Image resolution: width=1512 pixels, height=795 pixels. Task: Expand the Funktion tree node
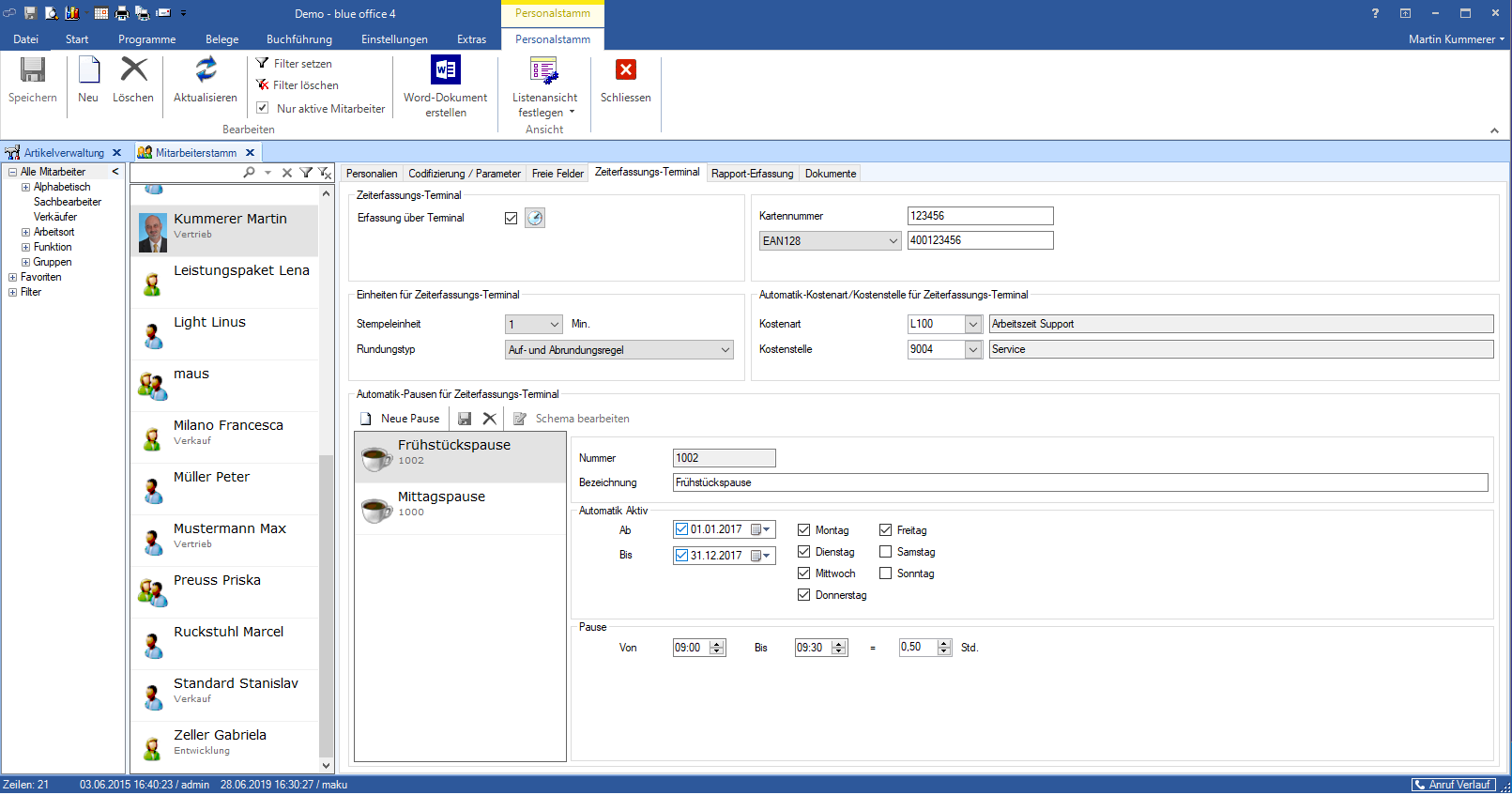click(26, 247)
